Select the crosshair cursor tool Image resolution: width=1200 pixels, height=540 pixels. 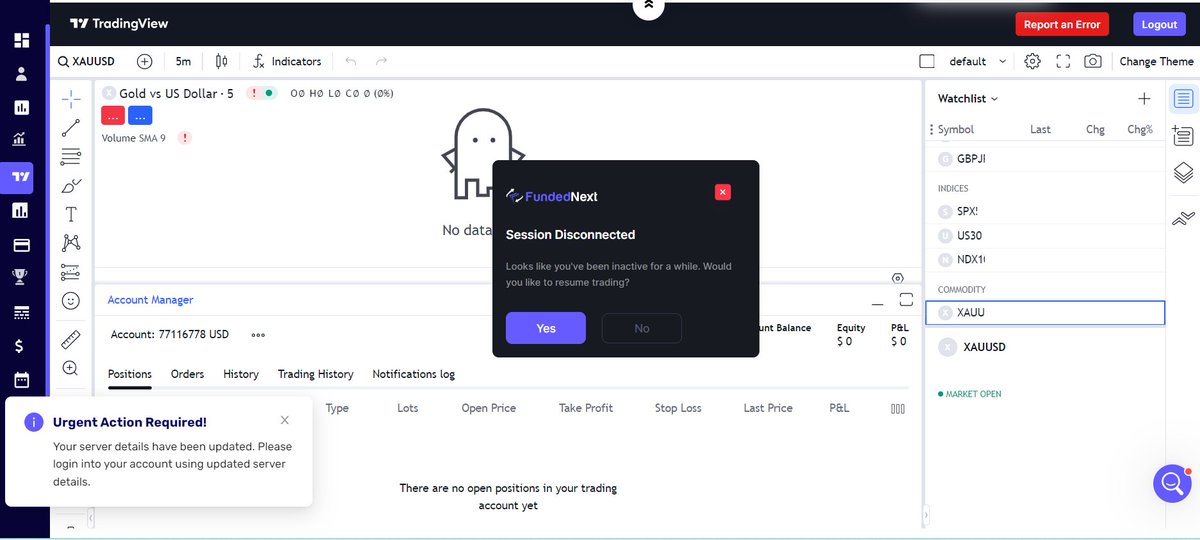click(71, 99)
